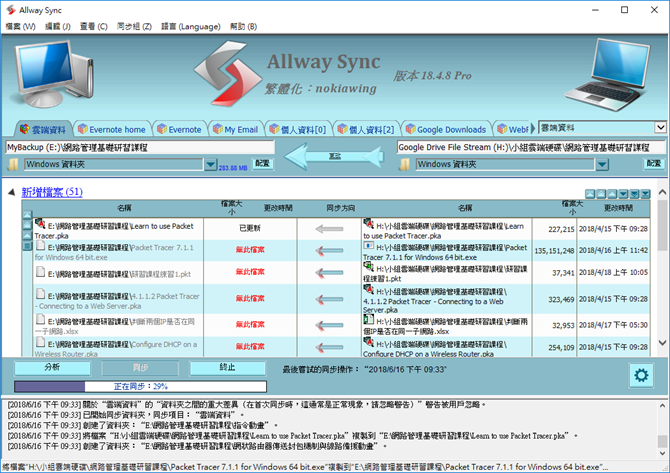Click left blank file icon of 研習課程練習1.pkt

(x=41, y=271)
